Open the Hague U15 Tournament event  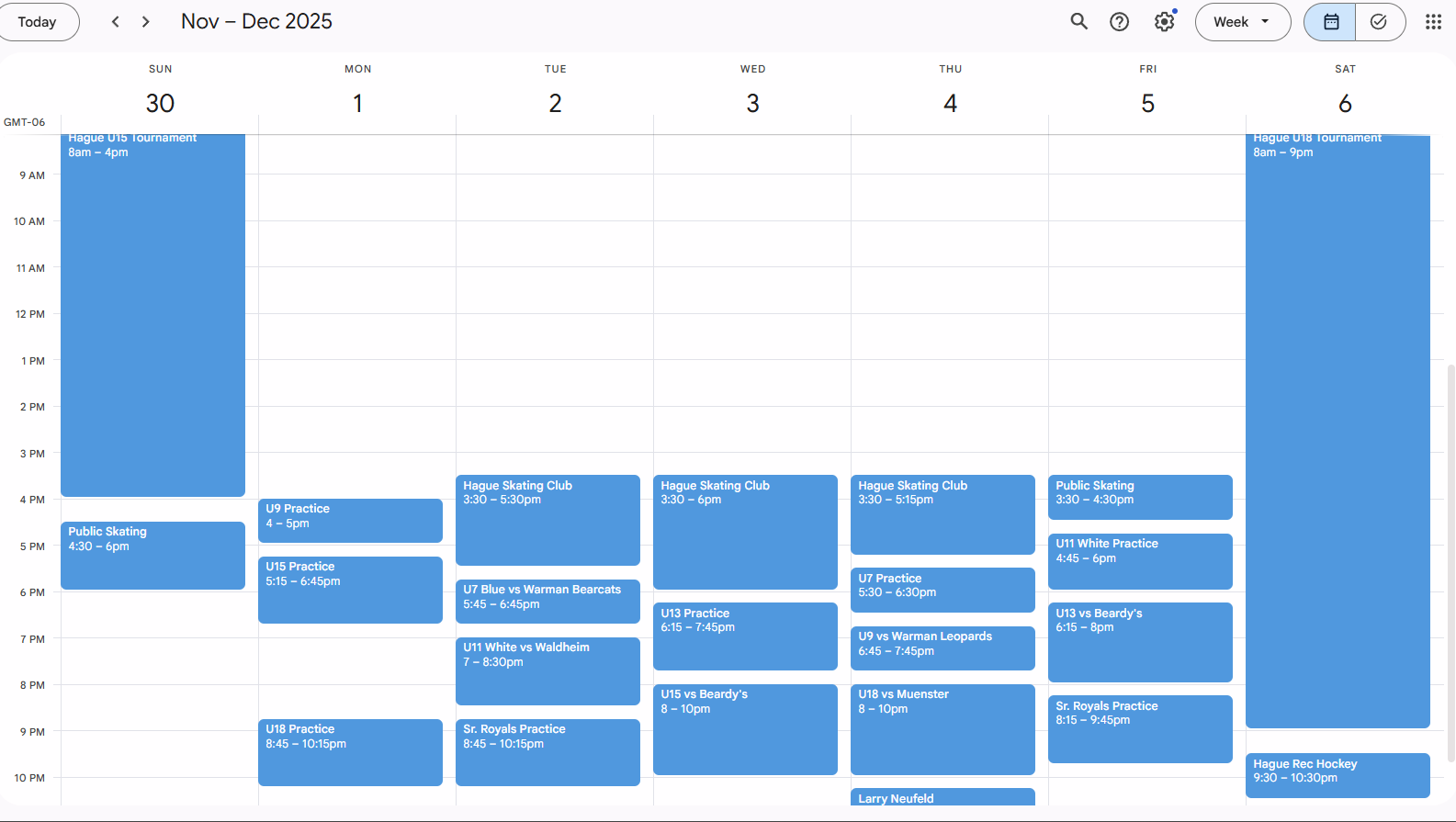point(152,312)
